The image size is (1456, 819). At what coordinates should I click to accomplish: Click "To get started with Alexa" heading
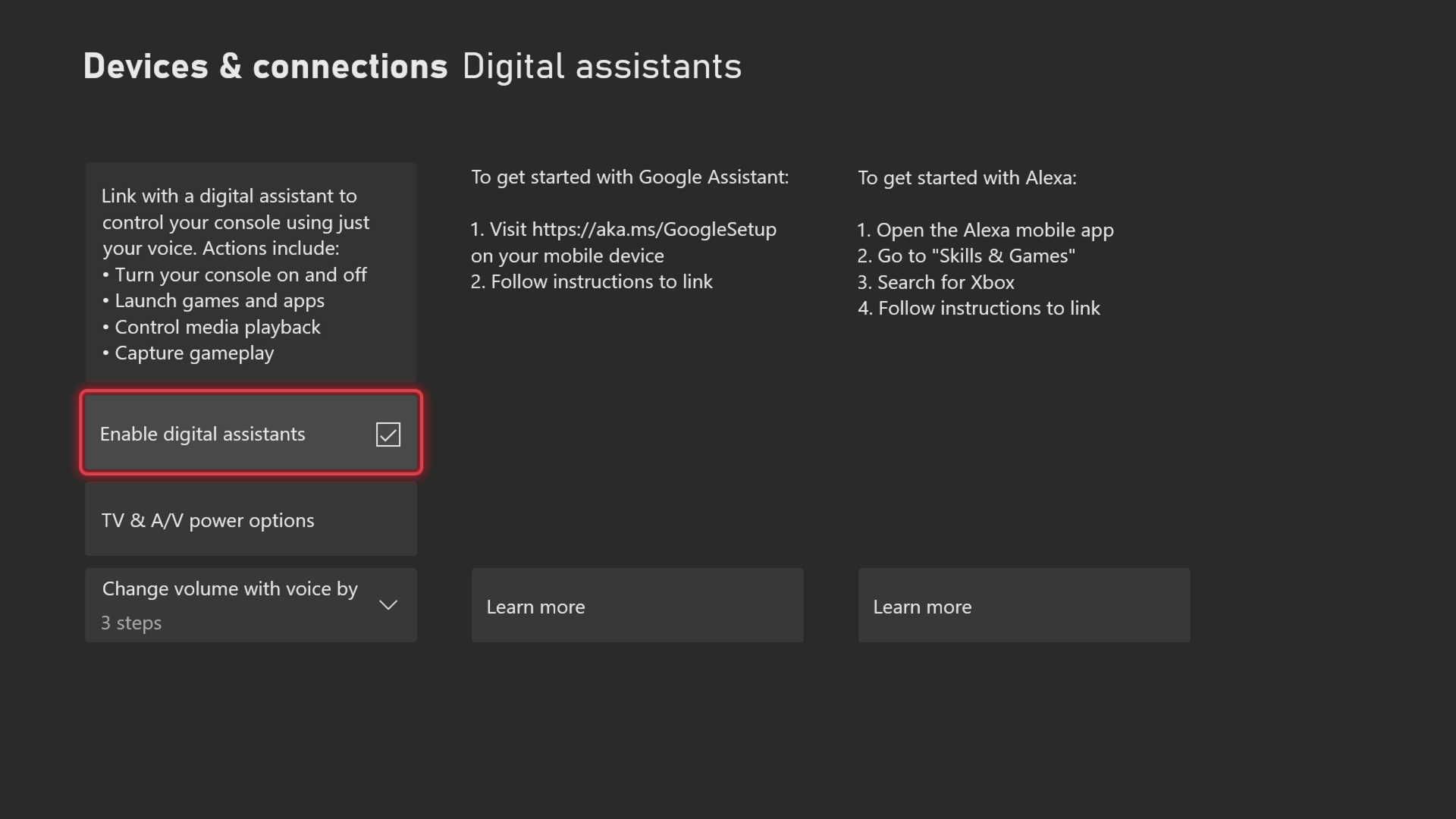pyautogui.click(x=967, y=178)
